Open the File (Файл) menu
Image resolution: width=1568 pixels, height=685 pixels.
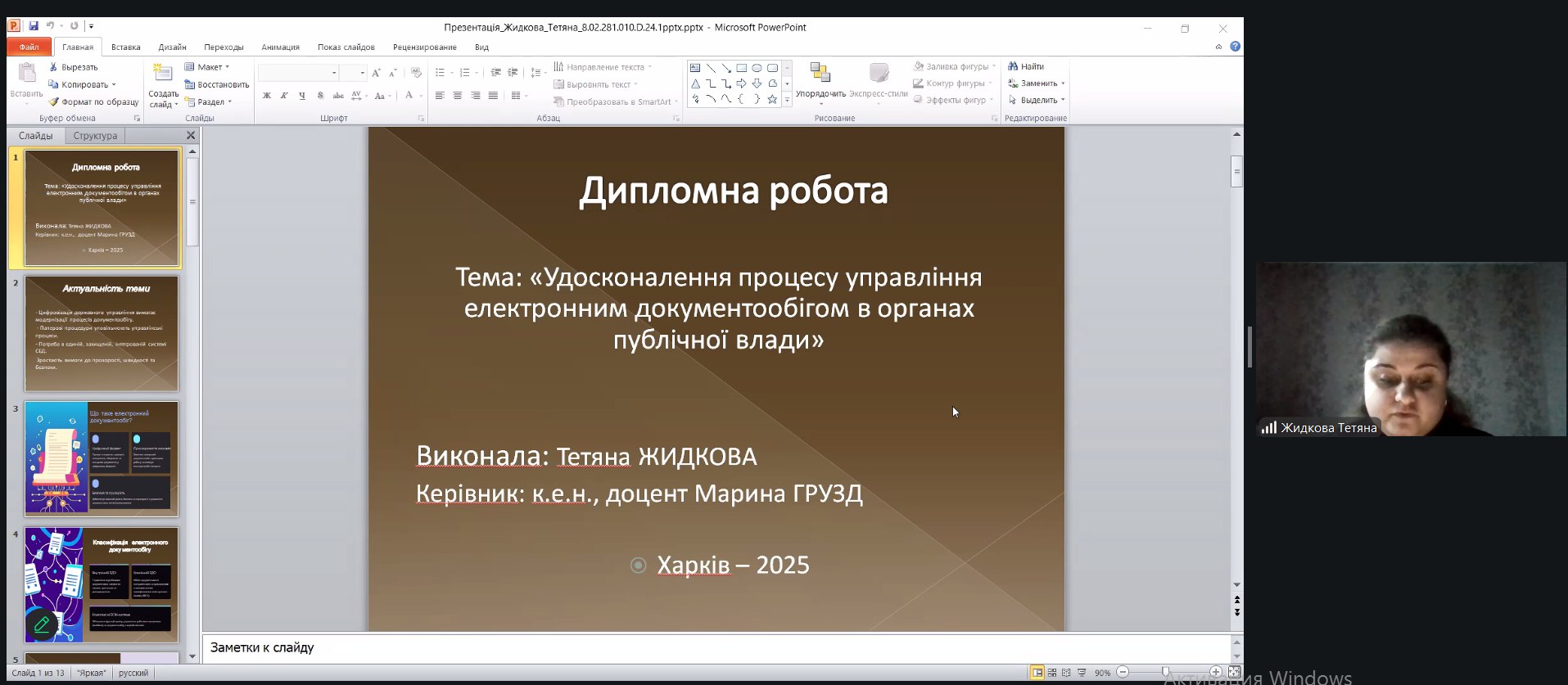point(29,47)
